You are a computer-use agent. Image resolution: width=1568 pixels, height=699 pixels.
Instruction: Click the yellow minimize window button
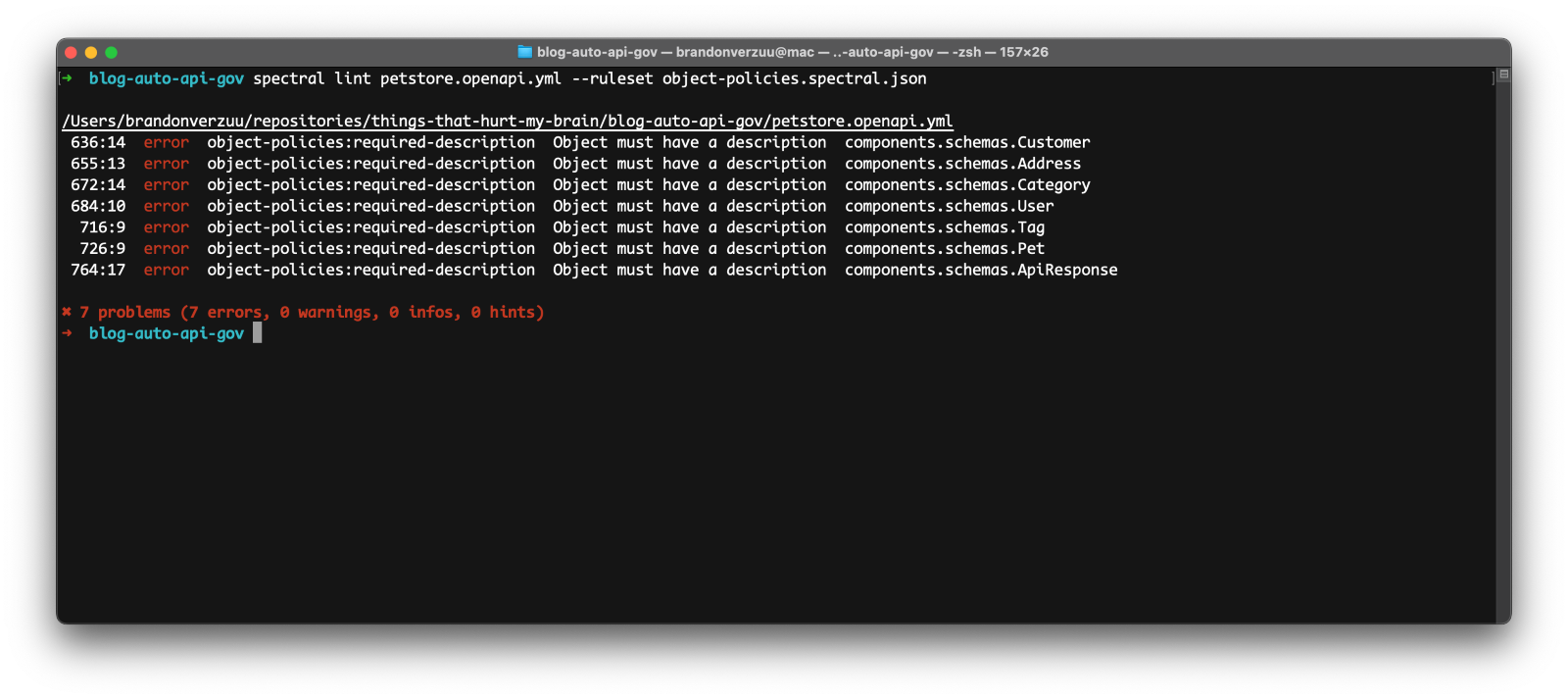pos(91,52)
